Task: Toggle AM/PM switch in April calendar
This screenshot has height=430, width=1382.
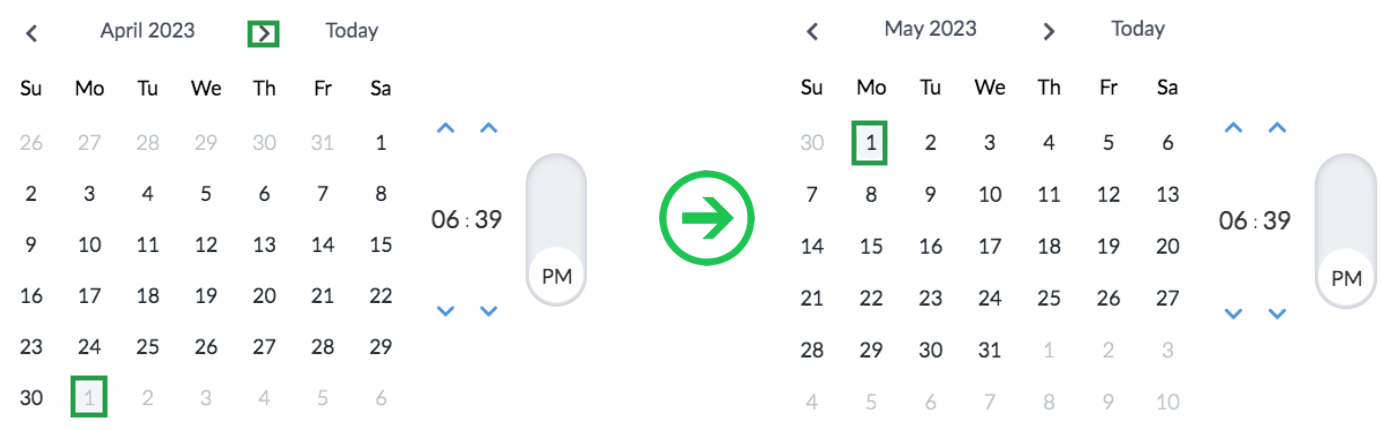Action: (x=556, y=229)
